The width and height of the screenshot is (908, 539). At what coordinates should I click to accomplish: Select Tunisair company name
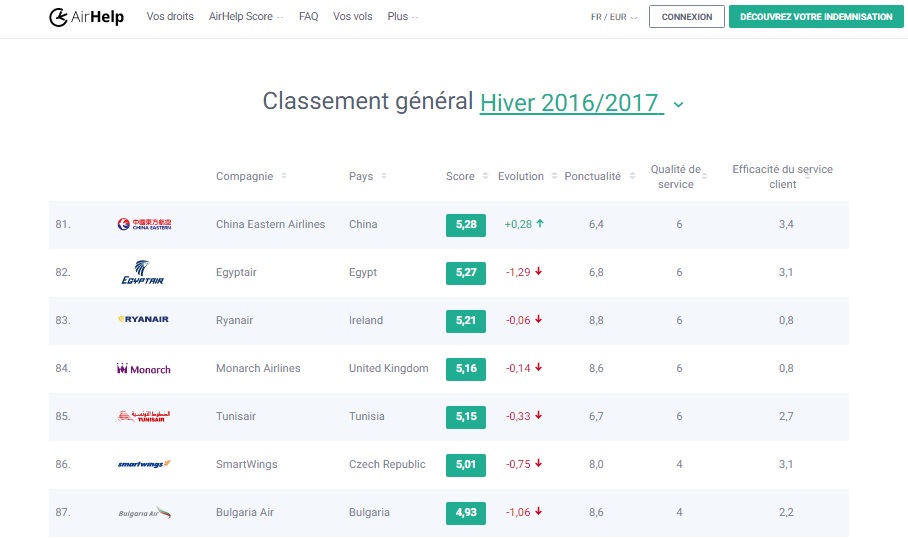(x=236, y=416)
